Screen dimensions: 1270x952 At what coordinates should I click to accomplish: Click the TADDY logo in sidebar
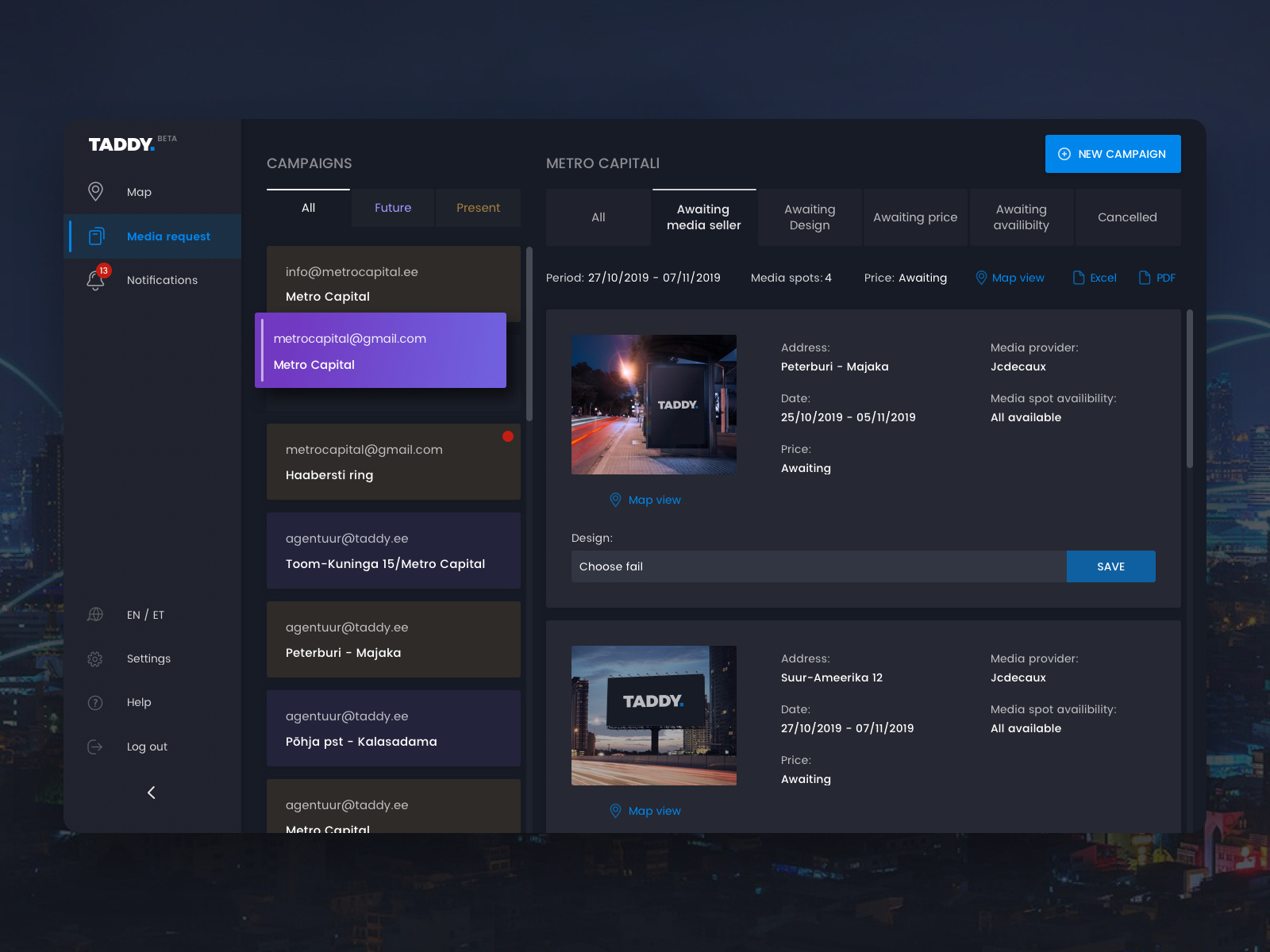tap(121, 144)
